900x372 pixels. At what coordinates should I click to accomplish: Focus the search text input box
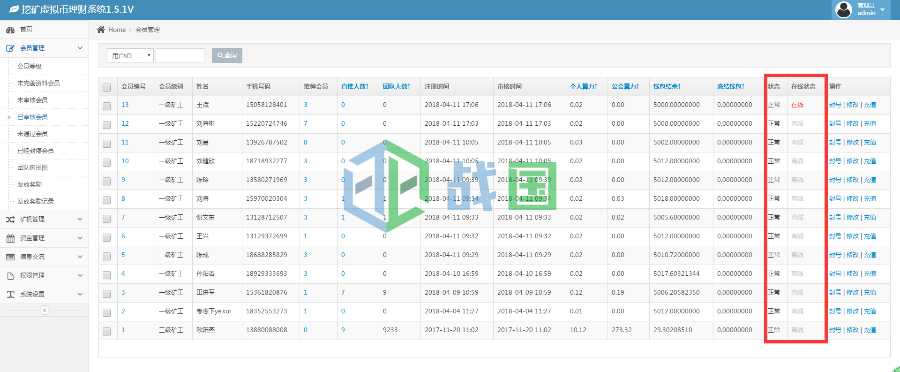click(180, 56)
